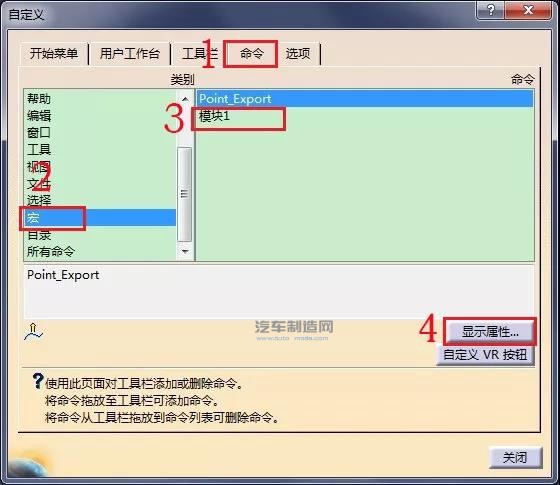560x485 pixels.
Task: Select 帮助 in the category list
Action: [39, 98]
